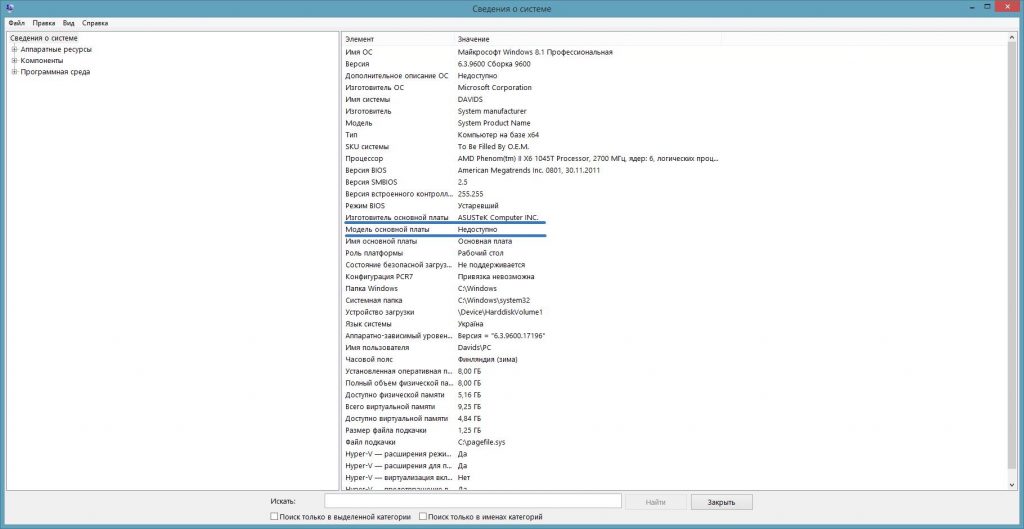Viewport: 1024px width, 529px height.
Task: Expand the Компоненты tree node
Action: pyautogui.click(x=14, y=60)
